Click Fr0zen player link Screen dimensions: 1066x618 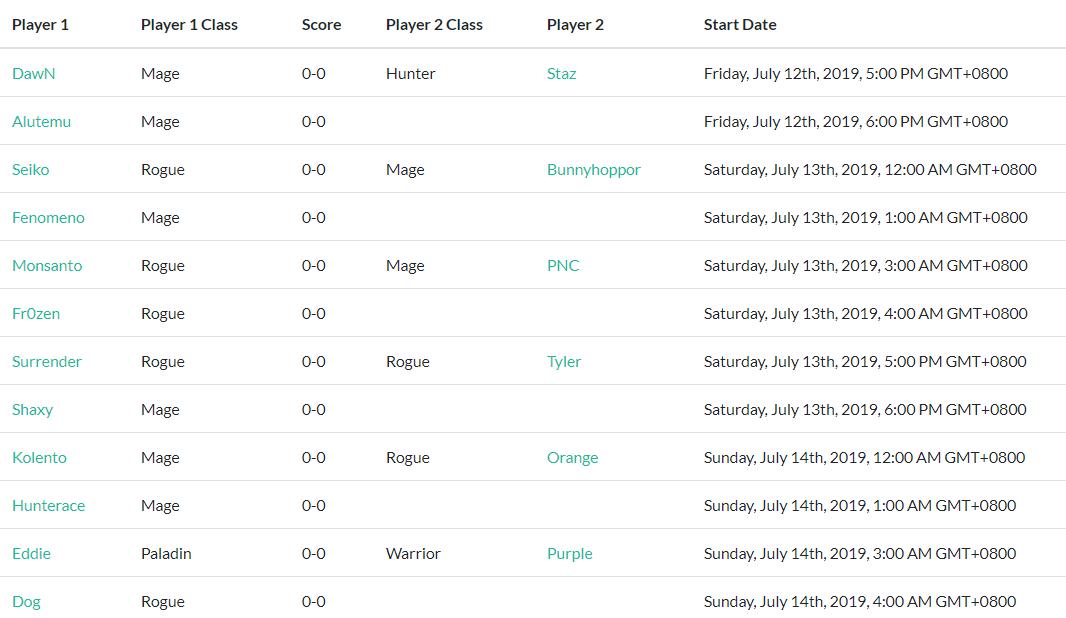[36, 313]
